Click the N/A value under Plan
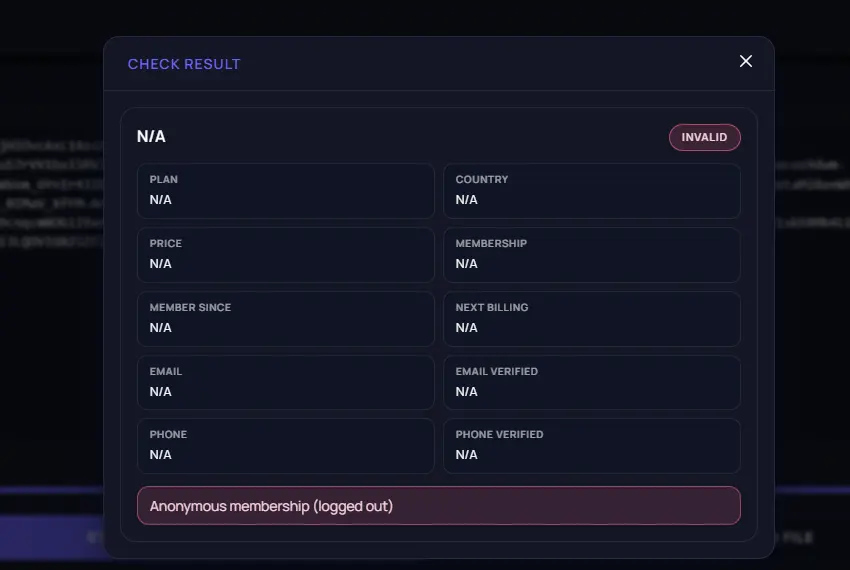This screenshot has height=570, width=850. click(x=160, y=200)
